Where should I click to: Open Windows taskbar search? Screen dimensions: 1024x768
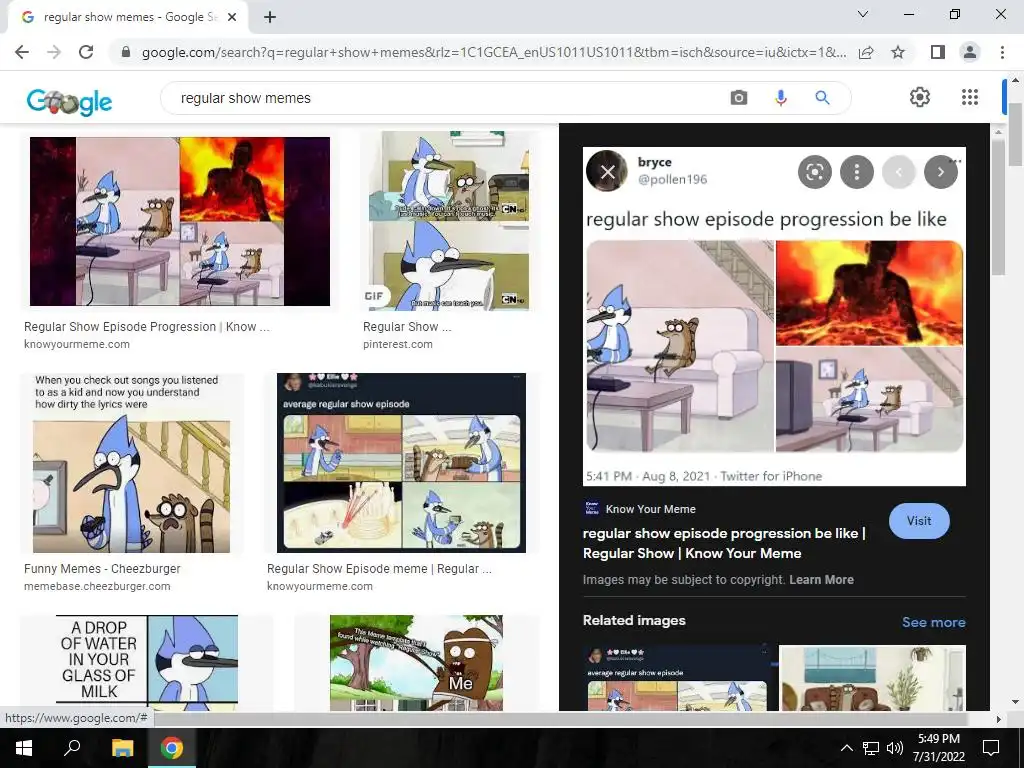[x=72, y=748]
